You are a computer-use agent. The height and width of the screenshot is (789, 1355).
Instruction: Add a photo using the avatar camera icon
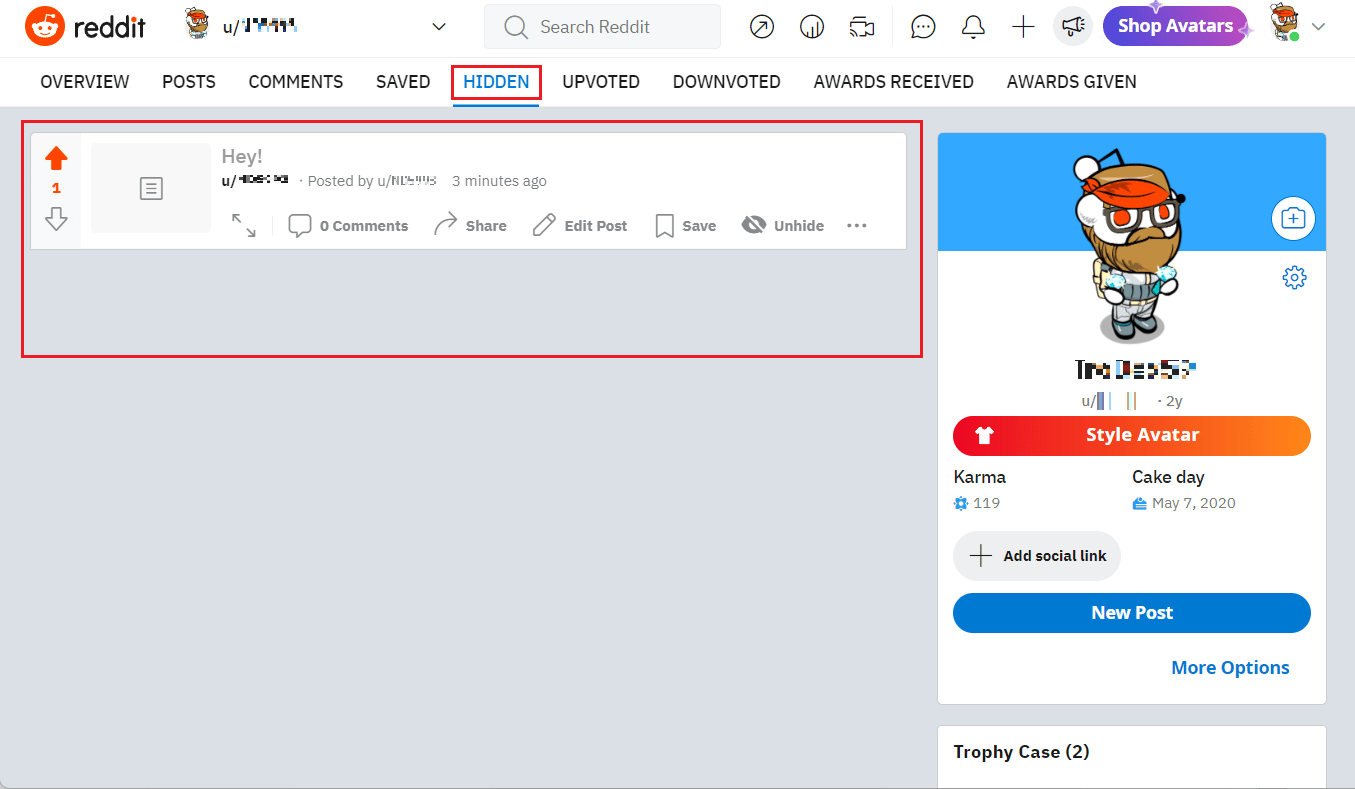pos(1293,218)
